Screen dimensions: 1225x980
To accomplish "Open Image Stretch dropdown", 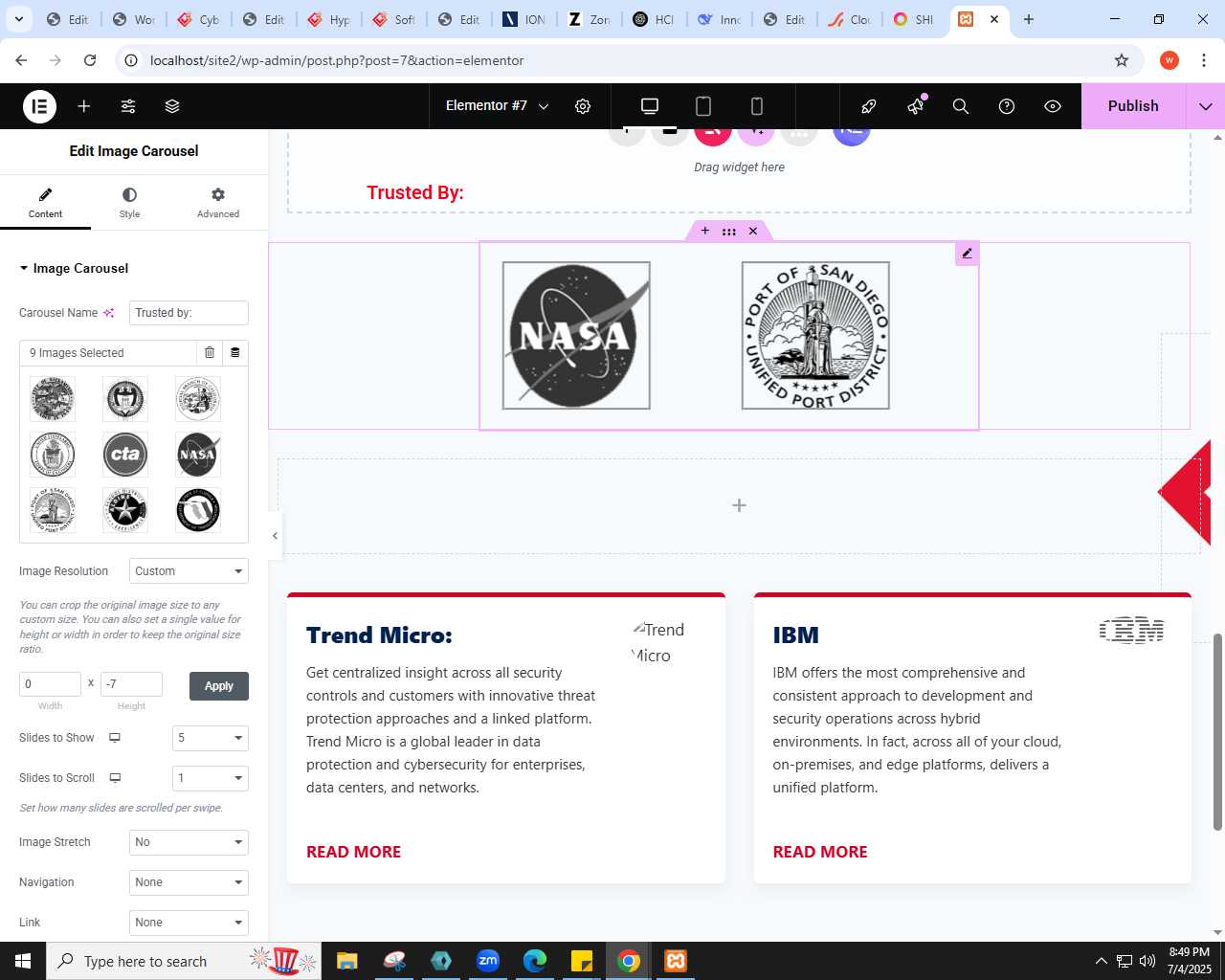I will pyautogui.click(x=189, y=842).
